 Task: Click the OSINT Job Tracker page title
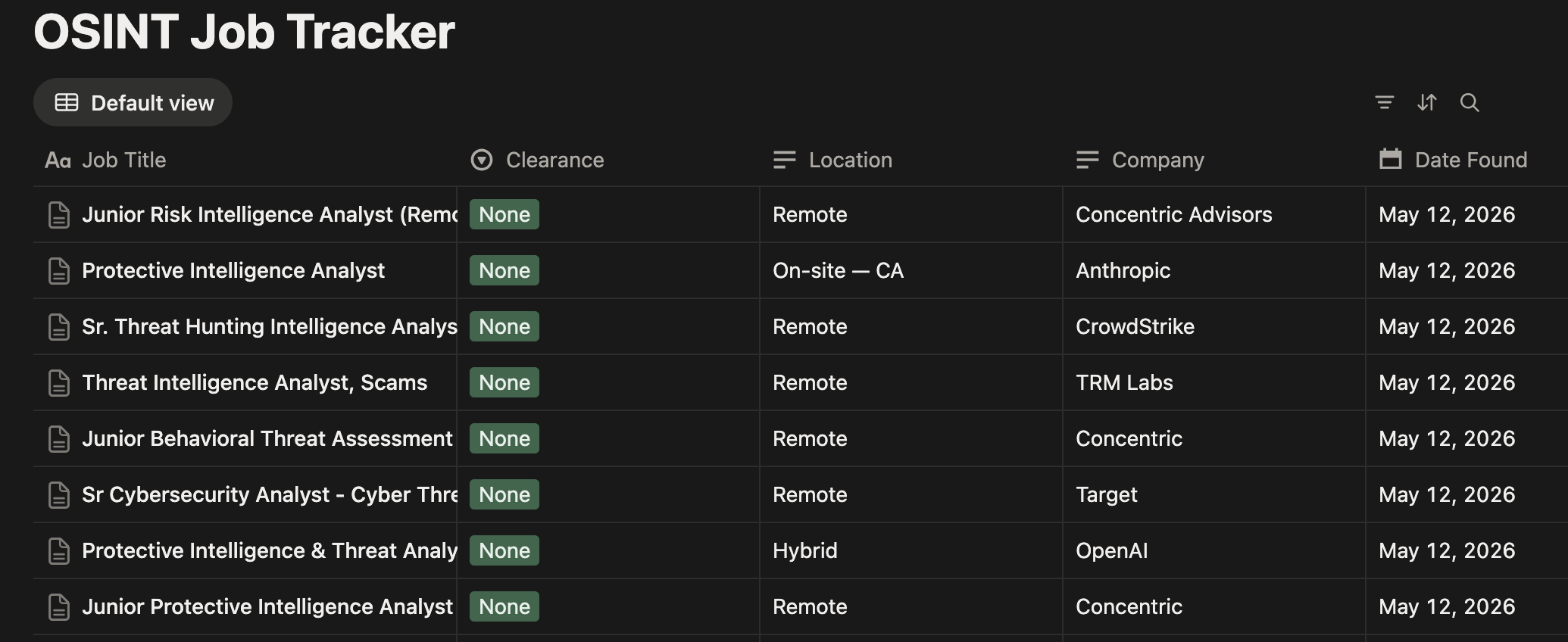click(244, 32)
